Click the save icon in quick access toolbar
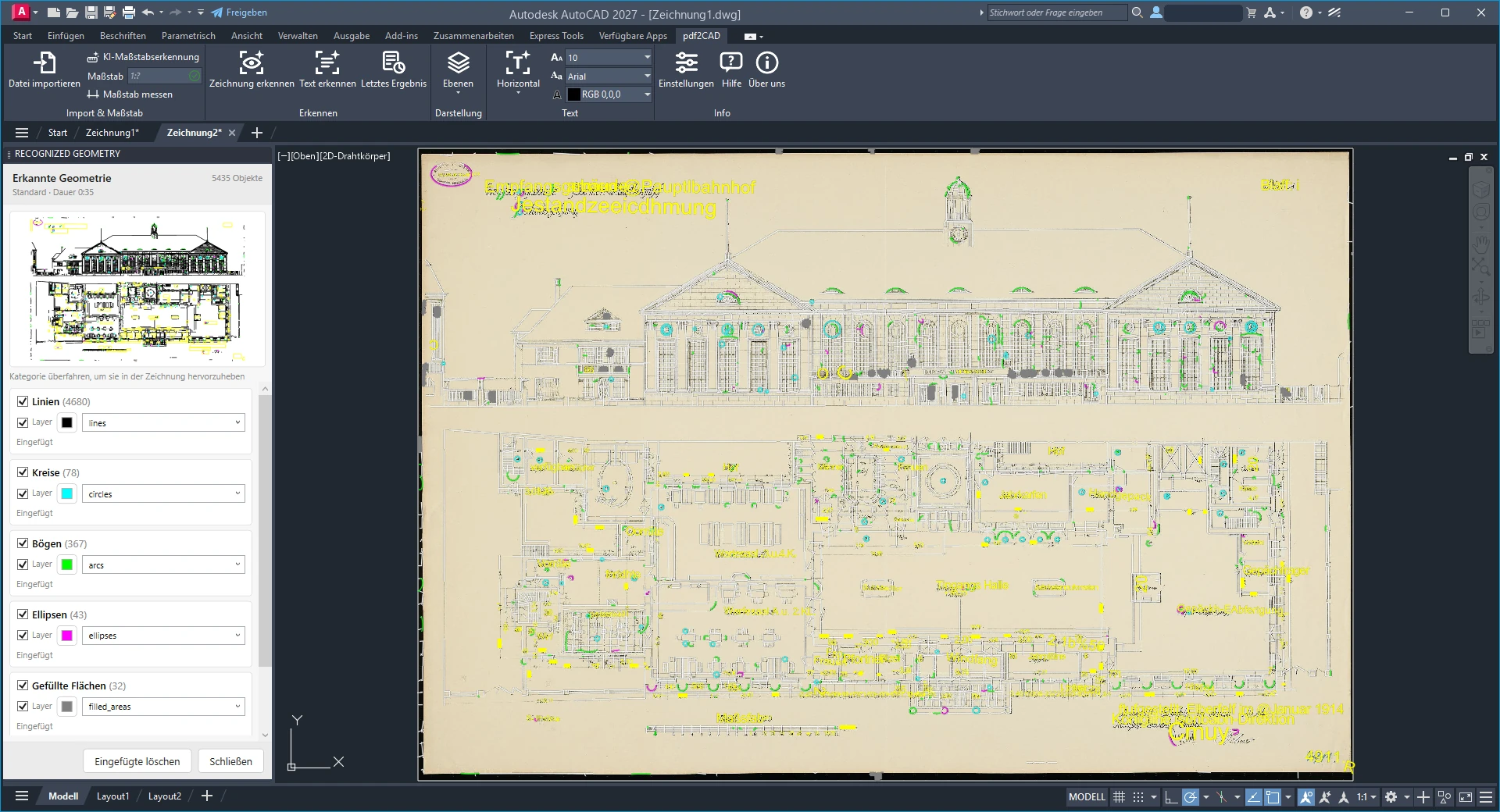The height and width of the screenshot is (812, 1500). click(x=91, y=12)
